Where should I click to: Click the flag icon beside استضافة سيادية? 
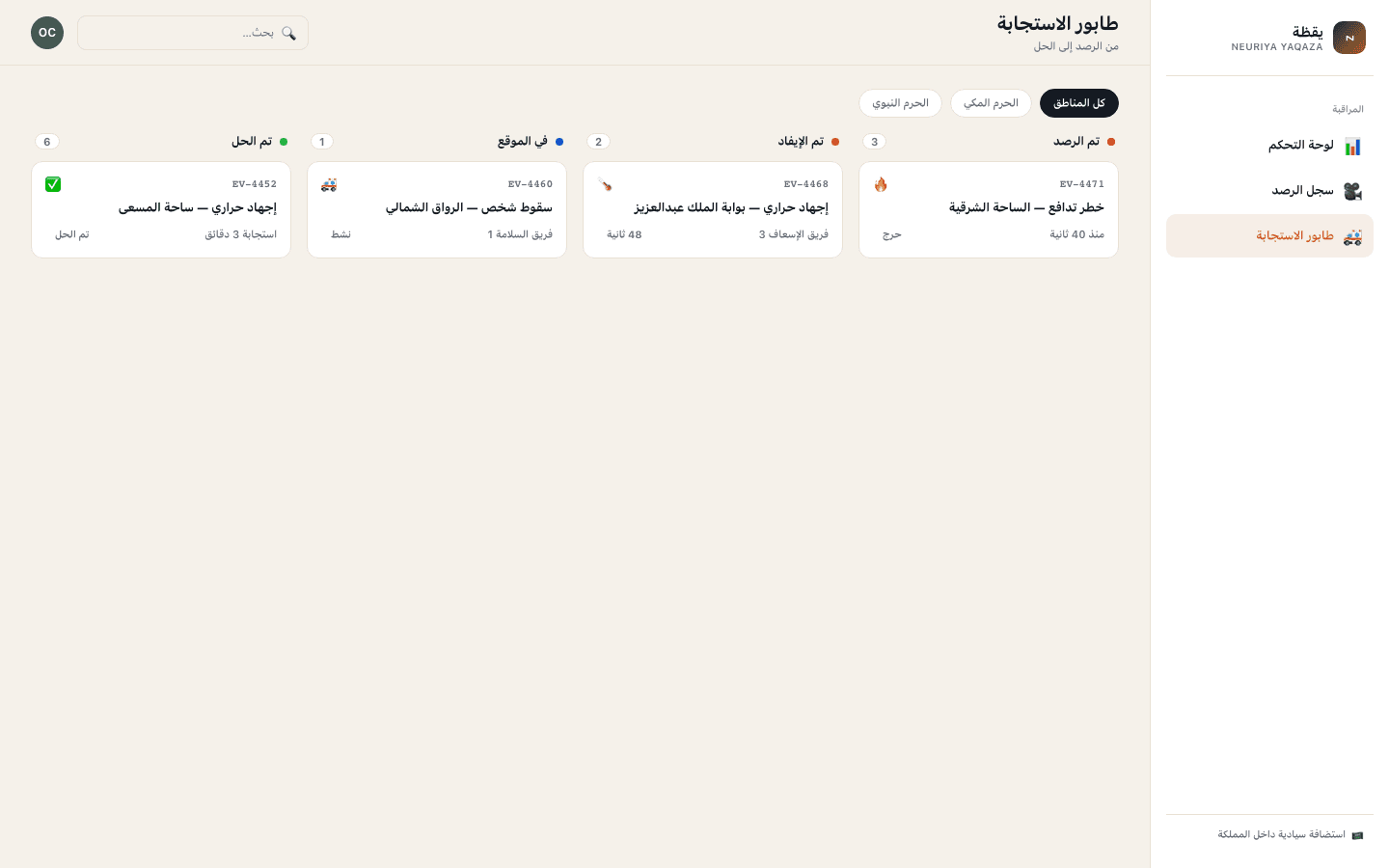pyautogui.click(x=1357, y=835)
